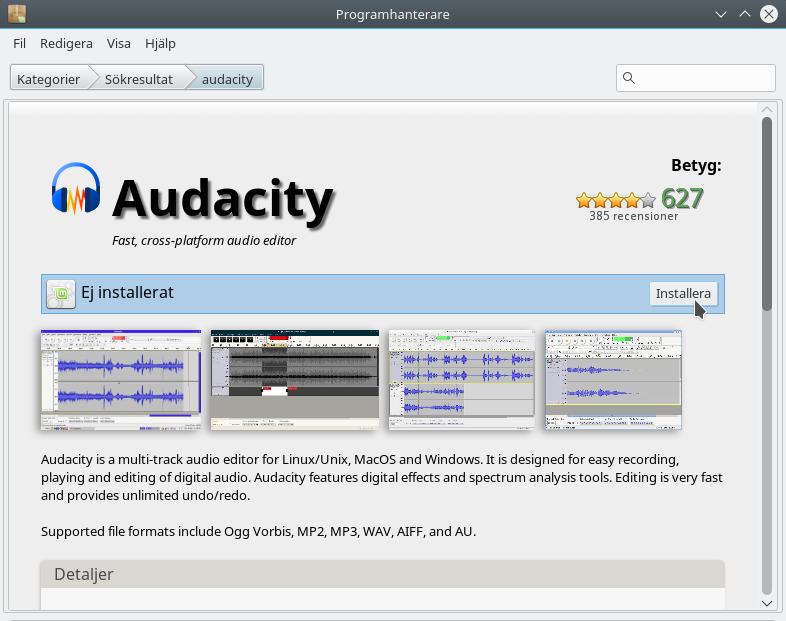Click the Detaljer section header
This screenshot has height=621, width=786.
click(x=382, y=574)
